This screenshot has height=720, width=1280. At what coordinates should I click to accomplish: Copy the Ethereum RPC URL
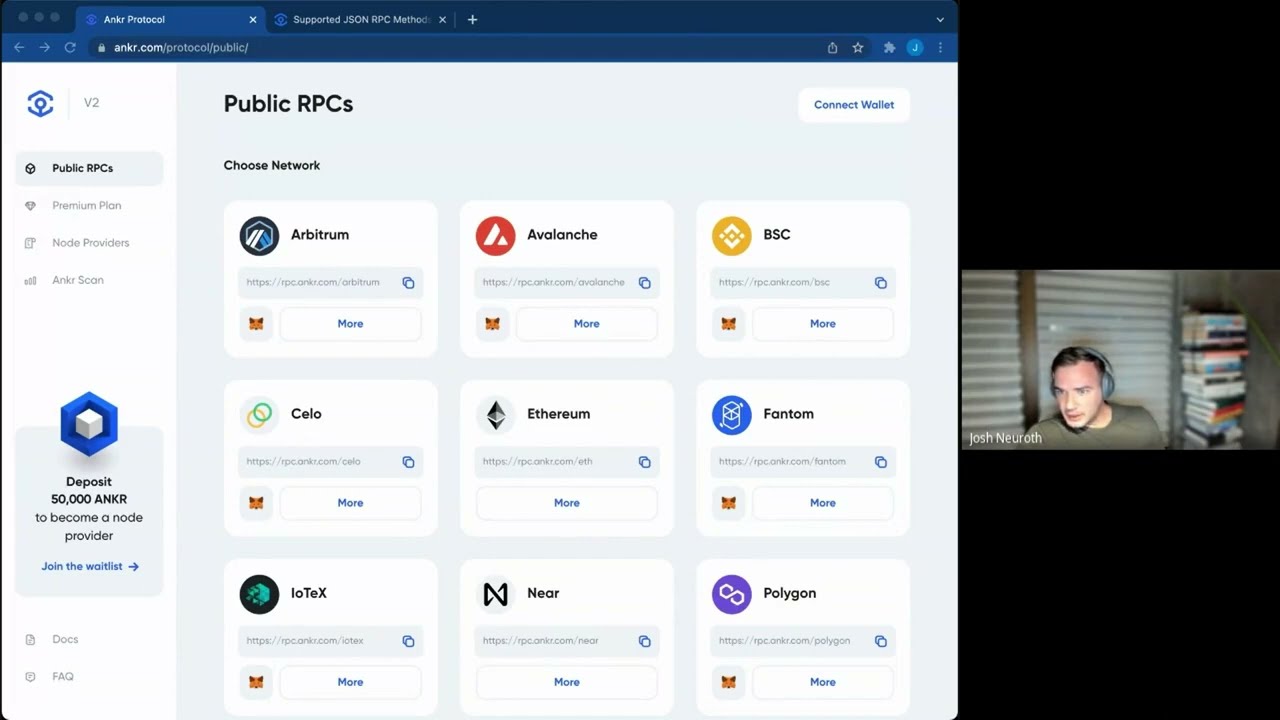coord(644,462)
